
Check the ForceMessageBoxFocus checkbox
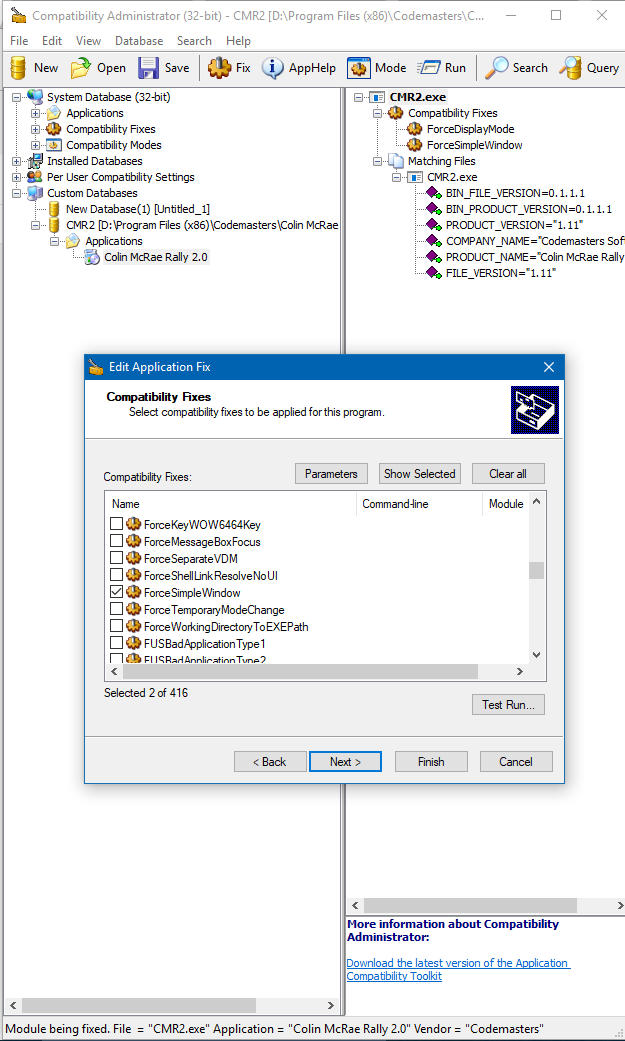click(x=116, y=542)
